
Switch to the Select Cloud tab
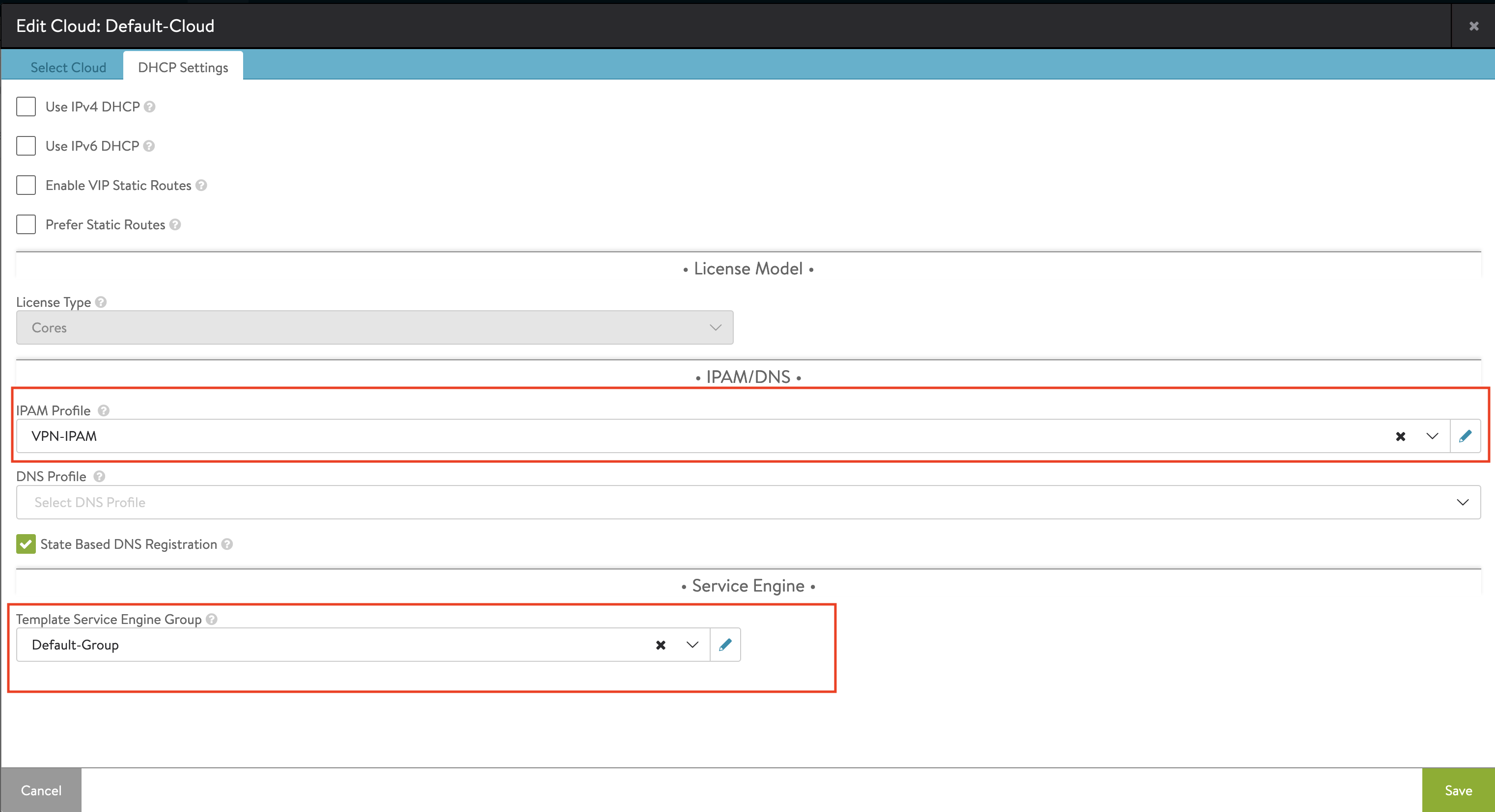[x=68, y=67]
